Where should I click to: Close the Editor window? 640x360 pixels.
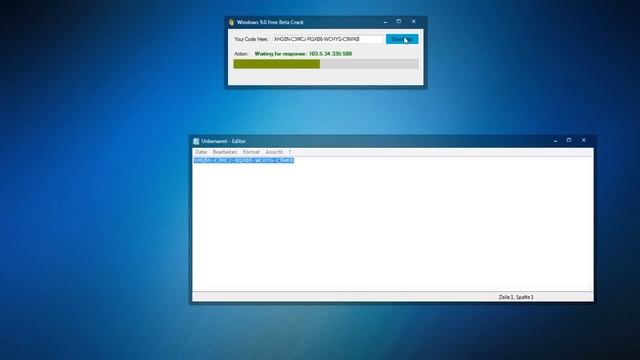(584, 140)
